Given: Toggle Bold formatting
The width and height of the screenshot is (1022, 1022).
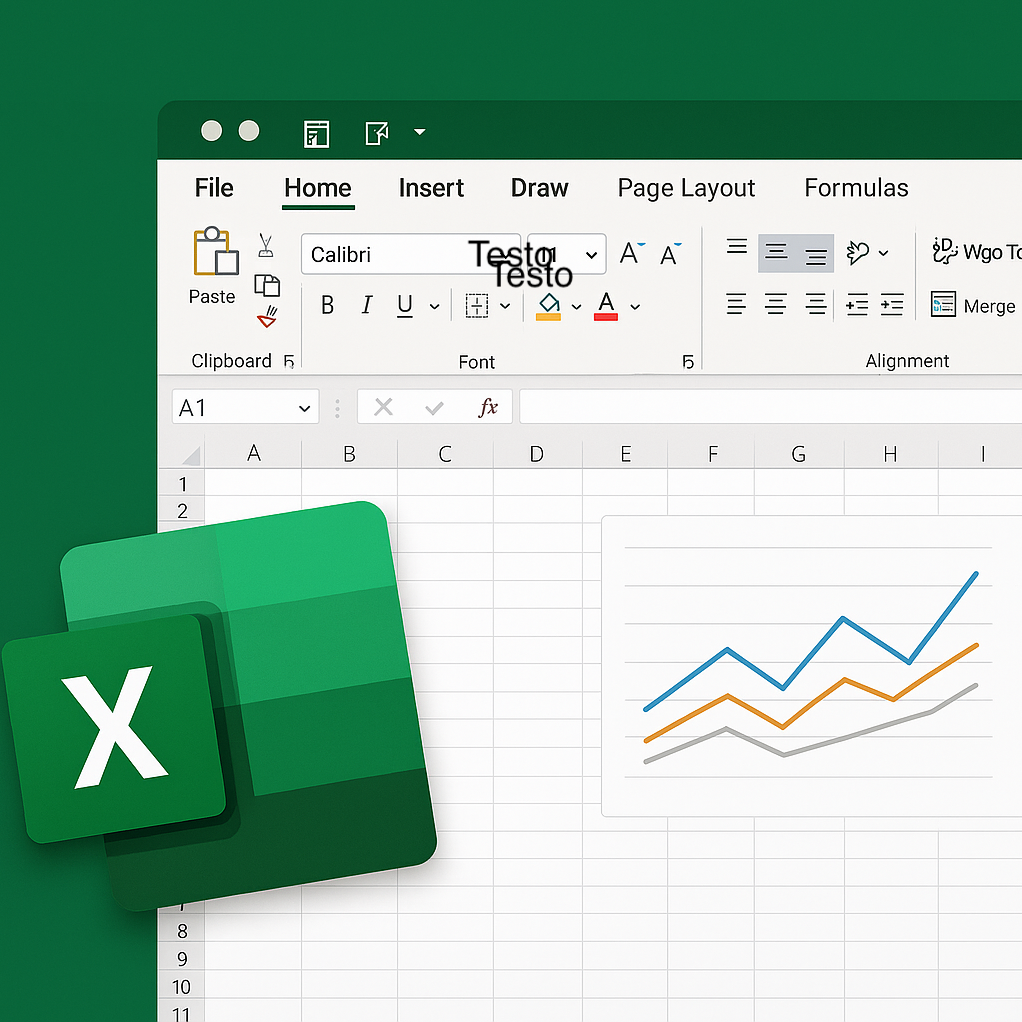Looking at the screenshot, I should coord(327,306).
